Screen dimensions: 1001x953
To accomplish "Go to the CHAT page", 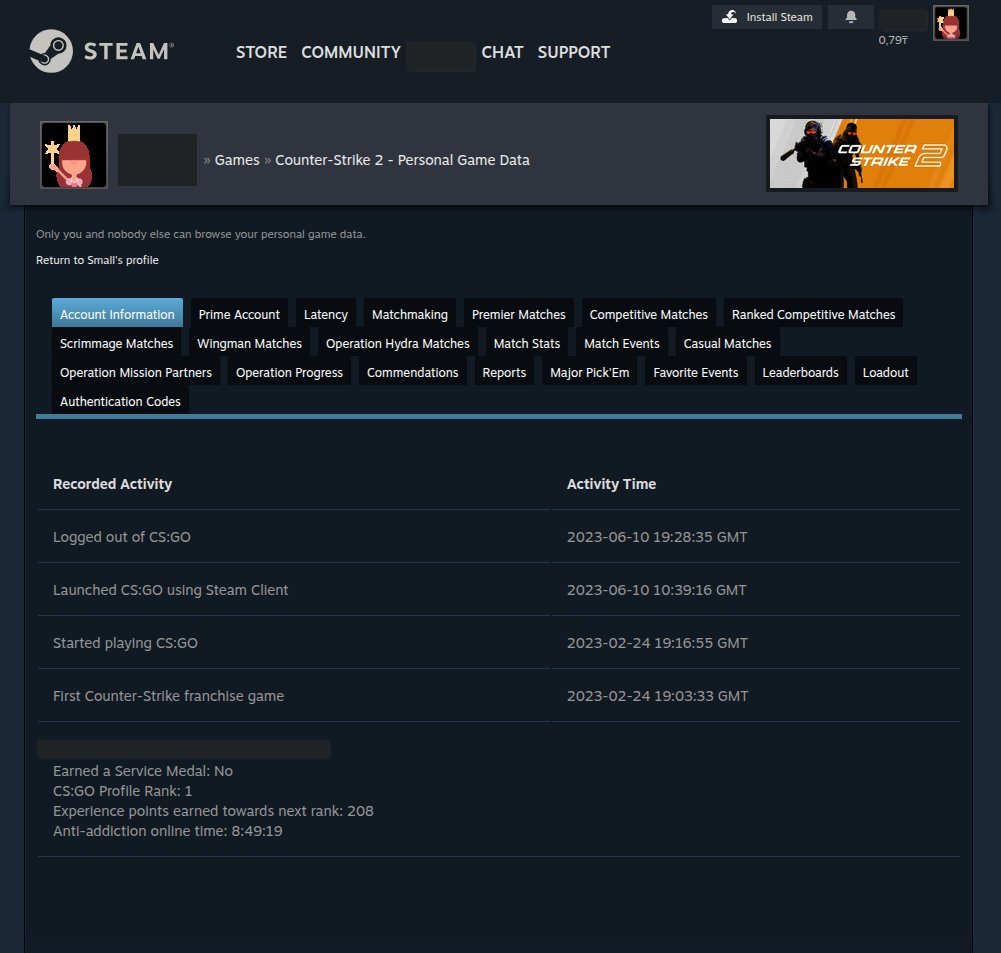I will tap(502, 52).
